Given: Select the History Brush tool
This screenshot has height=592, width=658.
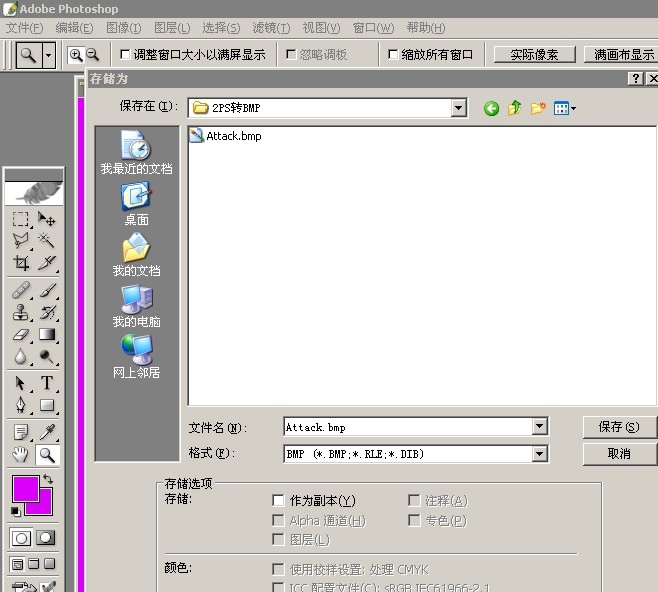Looking at the screenshot, I should coord(47,313).
